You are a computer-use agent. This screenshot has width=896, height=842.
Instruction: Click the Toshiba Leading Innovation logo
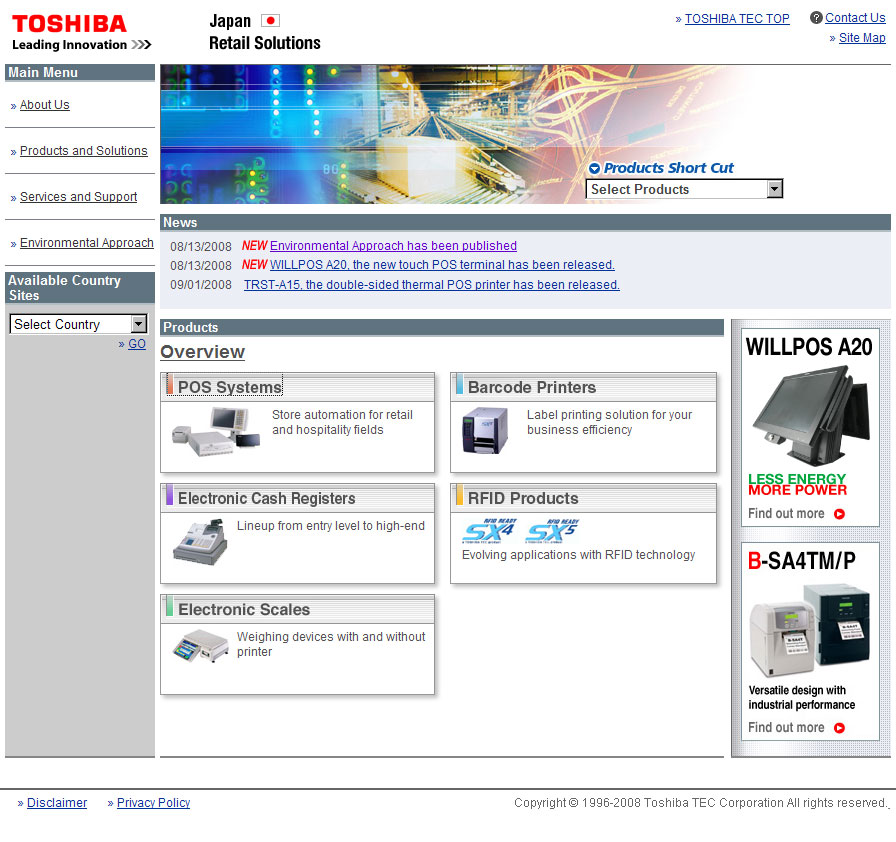tap(81, 33)
